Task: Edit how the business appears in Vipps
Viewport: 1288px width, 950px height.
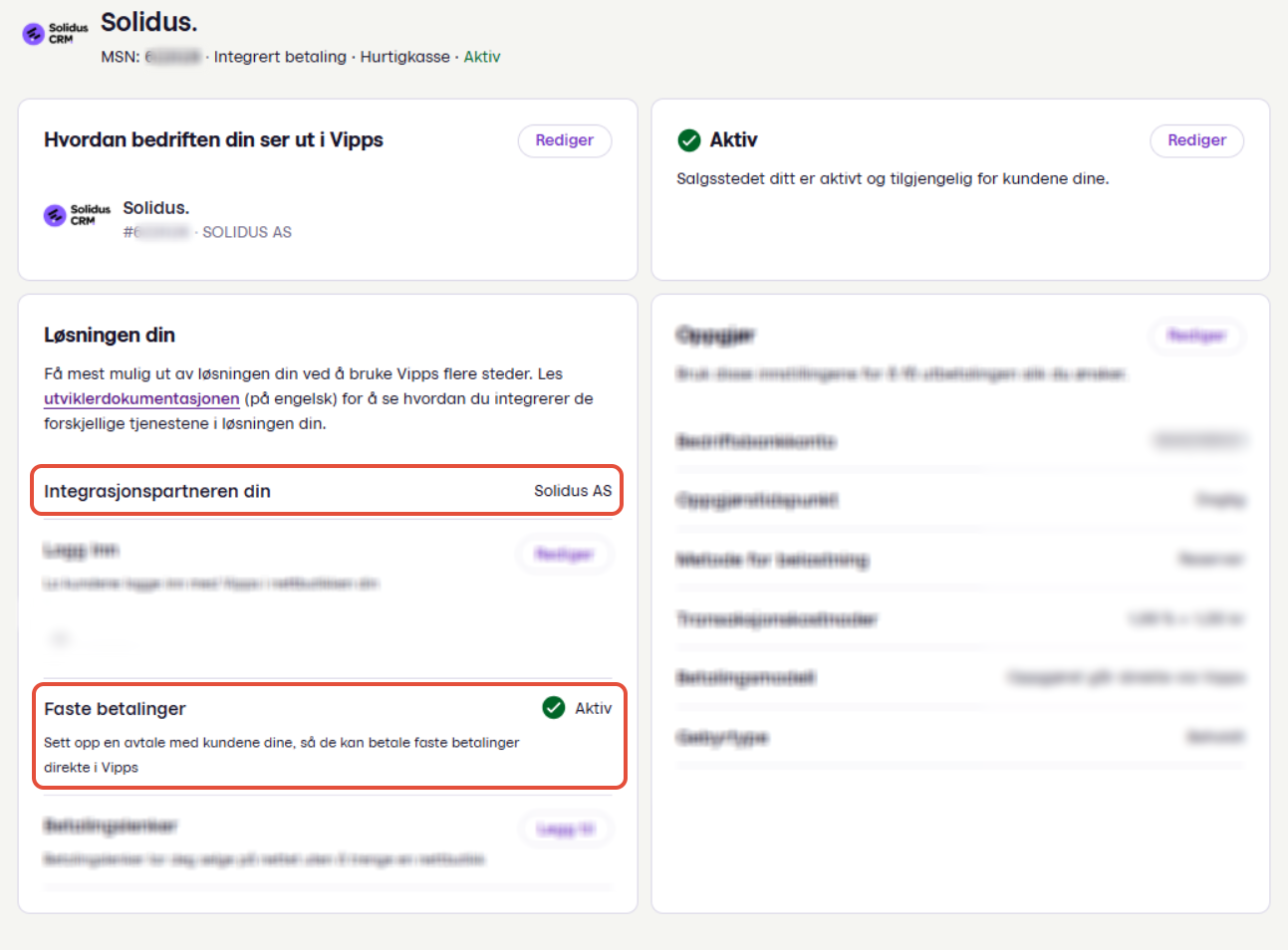Action: 564,140
